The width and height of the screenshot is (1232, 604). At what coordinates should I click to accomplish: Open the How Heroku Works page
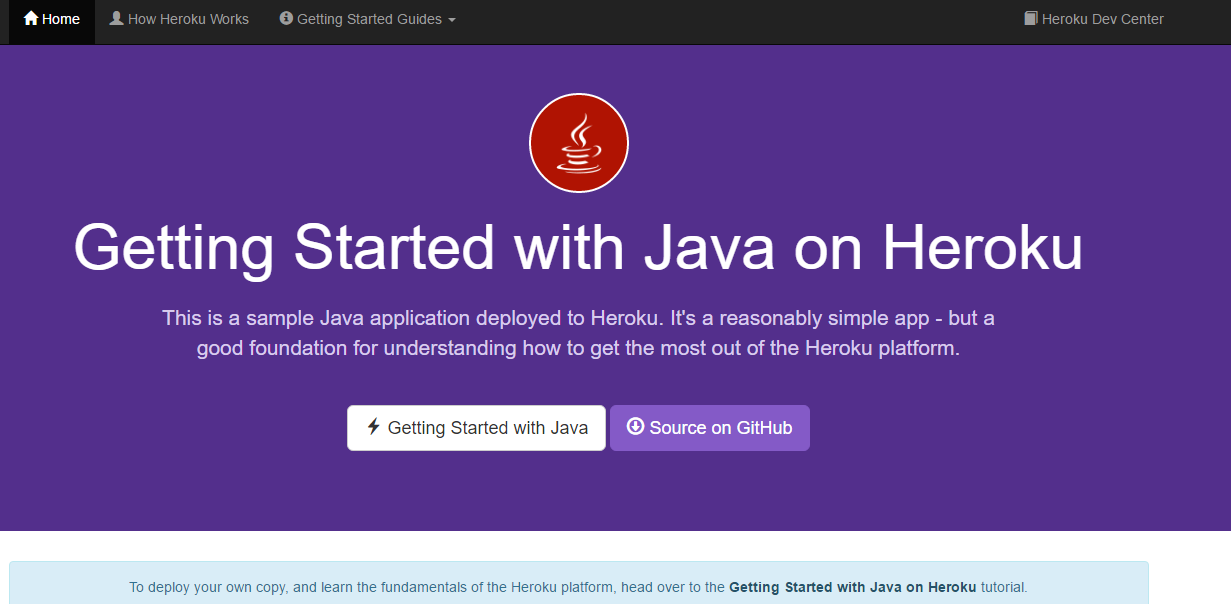(178, 18)
